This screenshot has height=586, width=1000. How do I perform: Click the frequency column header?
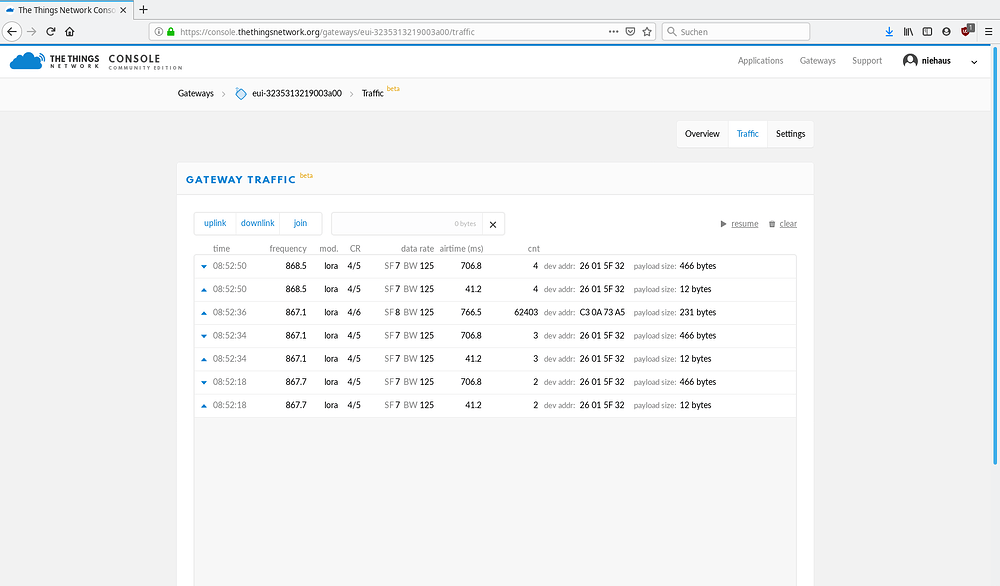point(288,249)
